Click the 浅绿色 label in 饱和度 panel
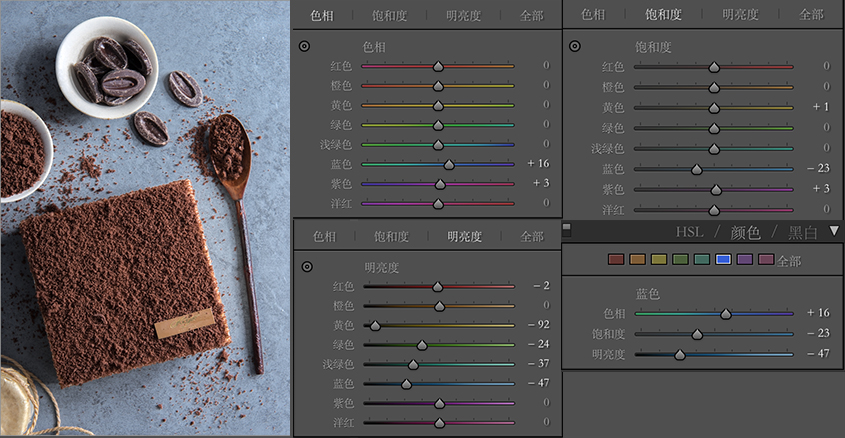The width and height of the screenshot is (845, 438). point(607,149)
